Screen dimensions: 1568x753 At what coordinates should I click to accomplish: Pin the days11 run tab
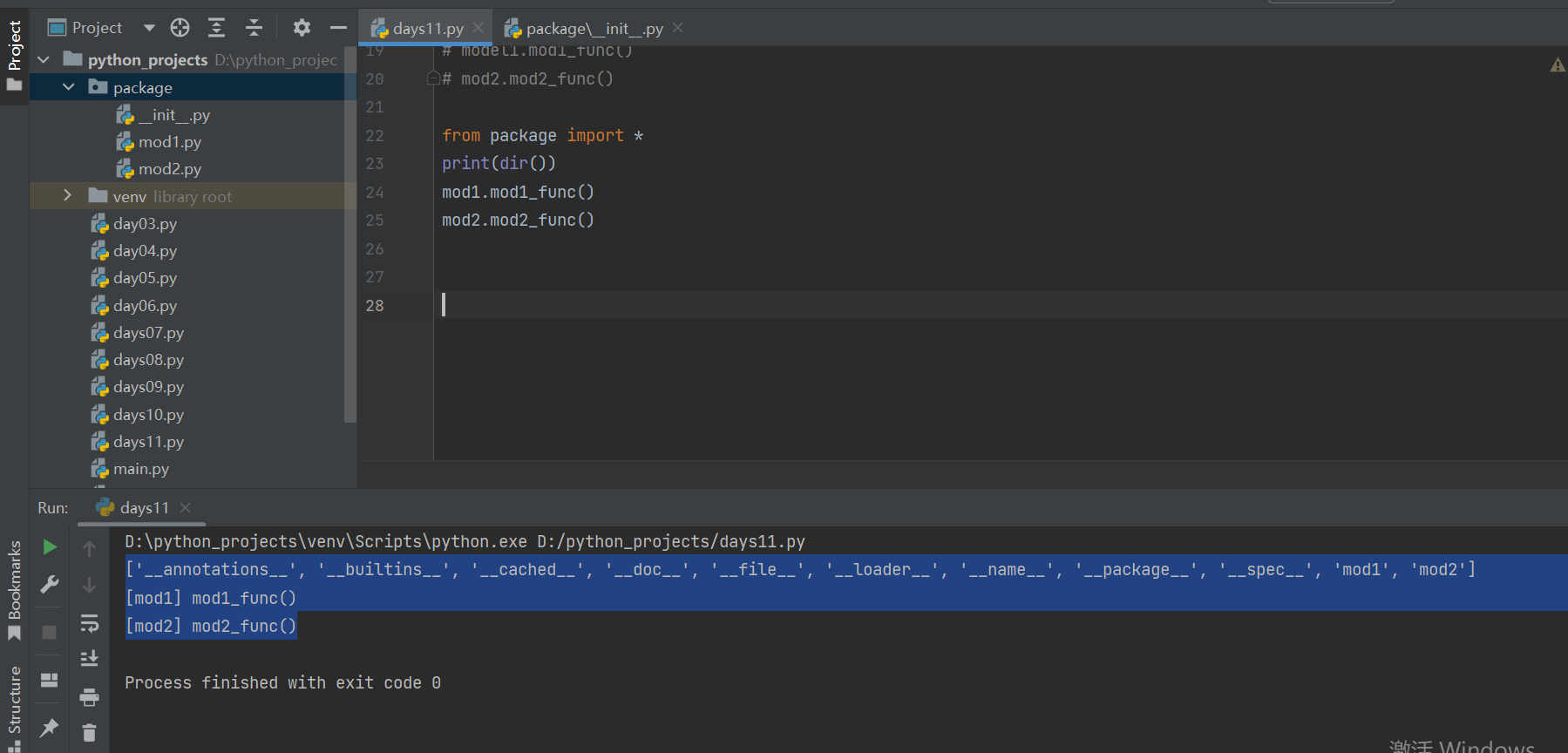point(50,727)
